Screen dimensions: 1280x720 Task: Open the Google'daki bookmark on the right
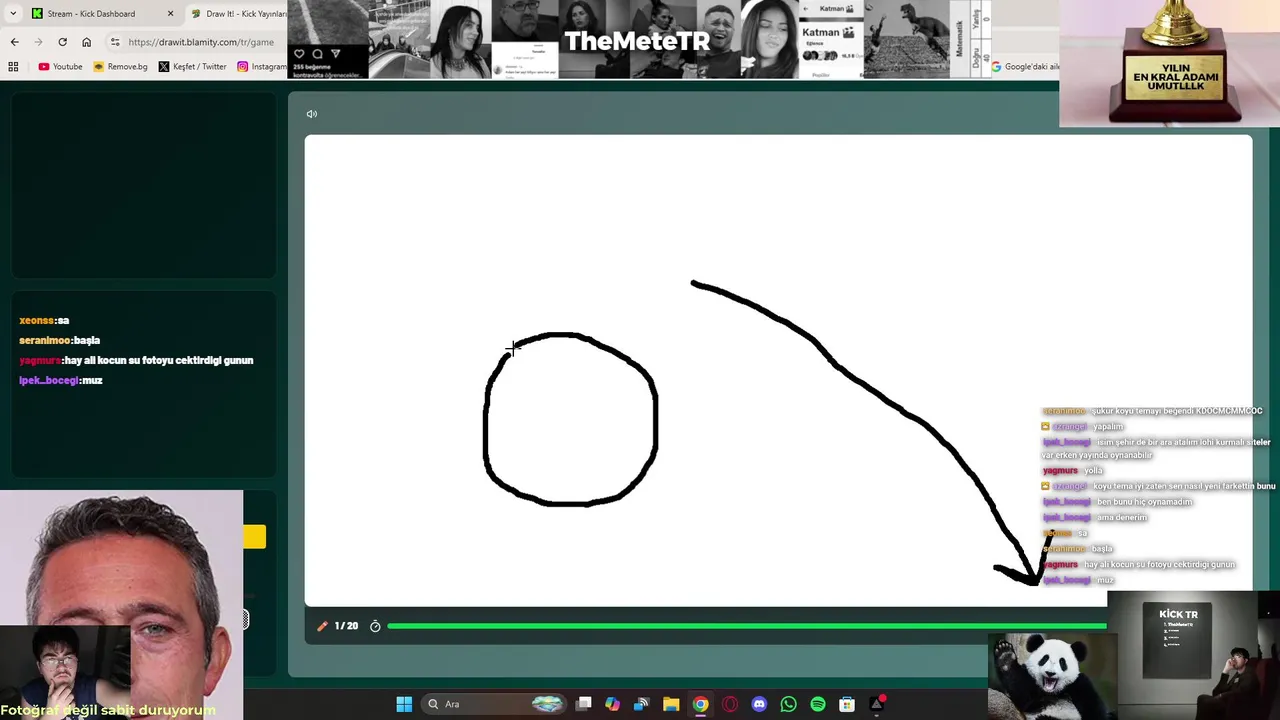click(1025, 67)
